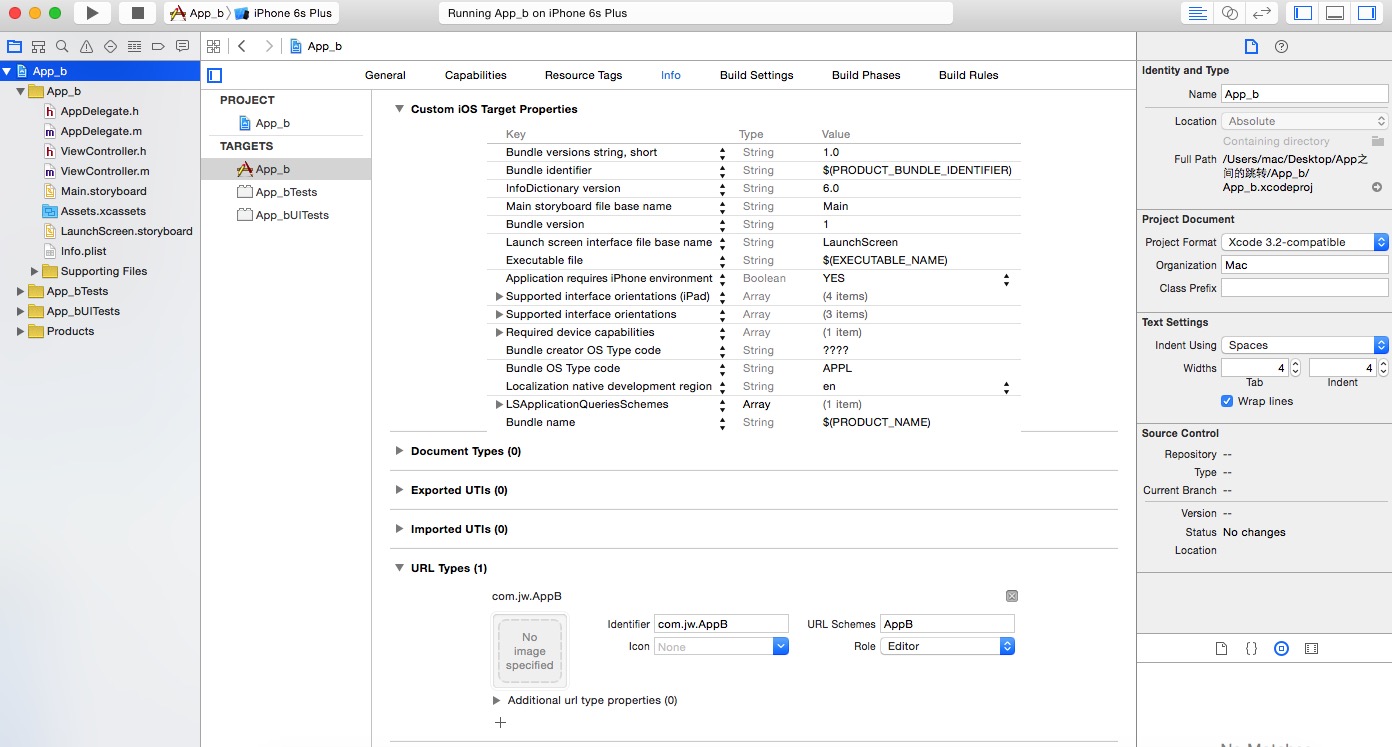Viewport: 1392px width, 747px height.
Task: Click the choose containing directory folder icon
Action: [1377, 141]
